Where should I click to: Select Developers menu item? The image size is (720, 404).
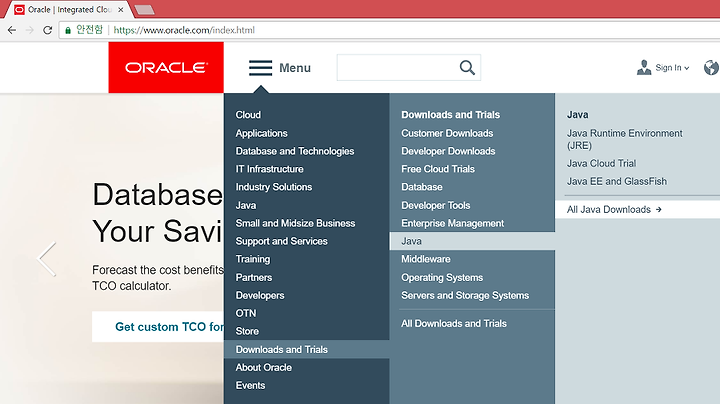(x=260, y=295)
